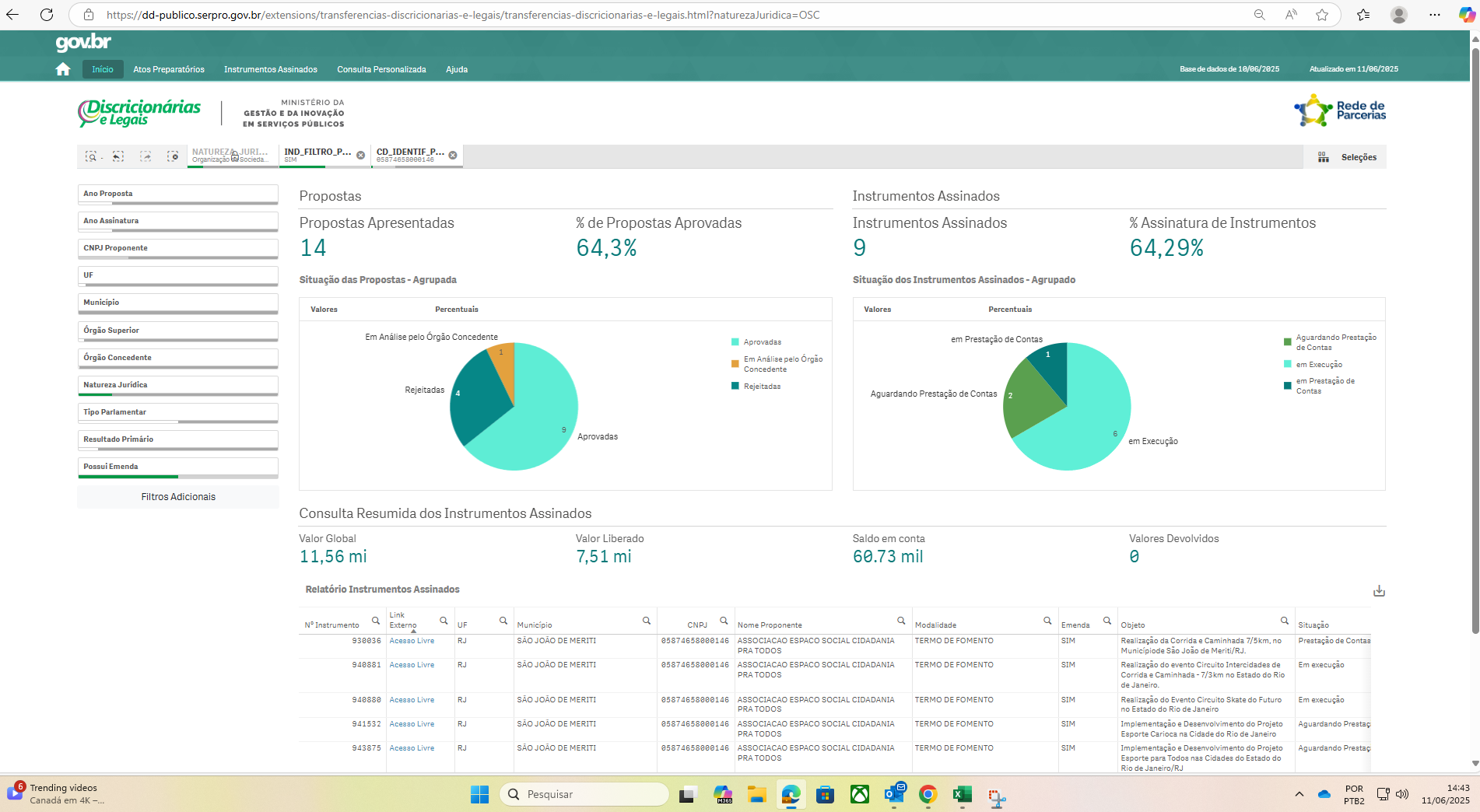The height and width of the screenshot is (812, 1480).
Task: Remove the CD_IDENTIF_P selection chip
Action: 453,156
